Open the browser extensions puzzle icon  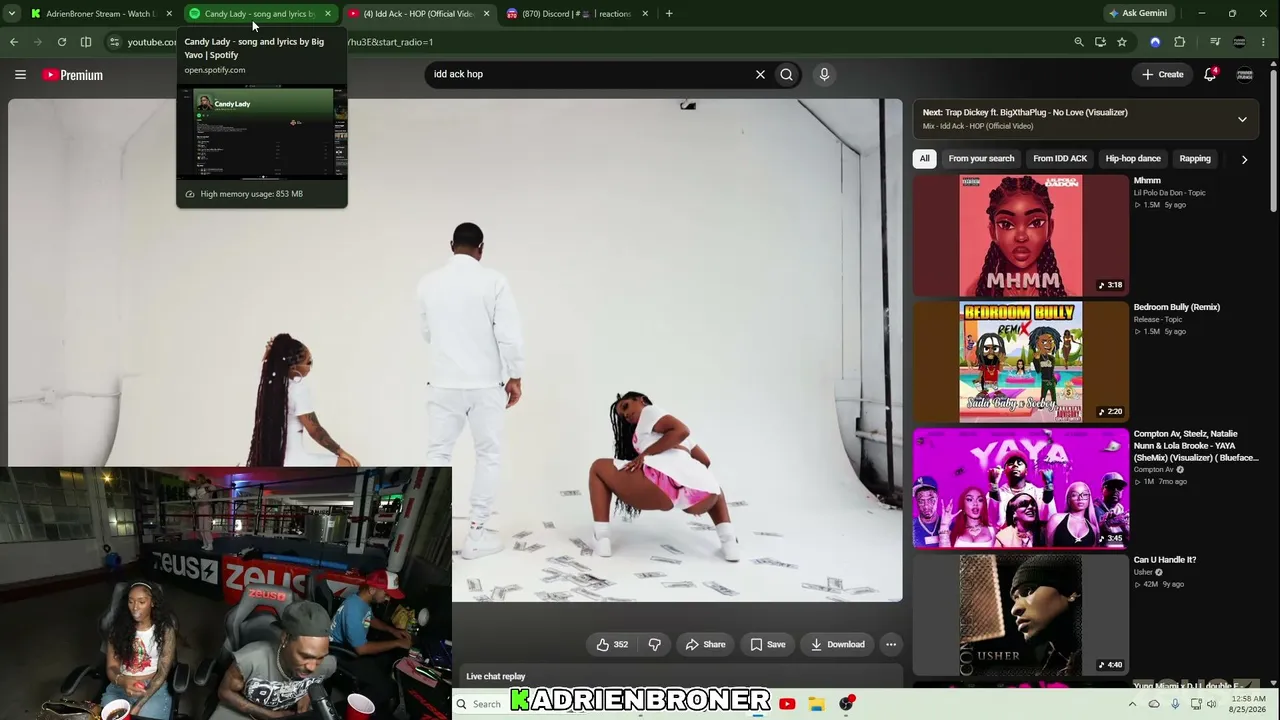[x=1179, y=42]
